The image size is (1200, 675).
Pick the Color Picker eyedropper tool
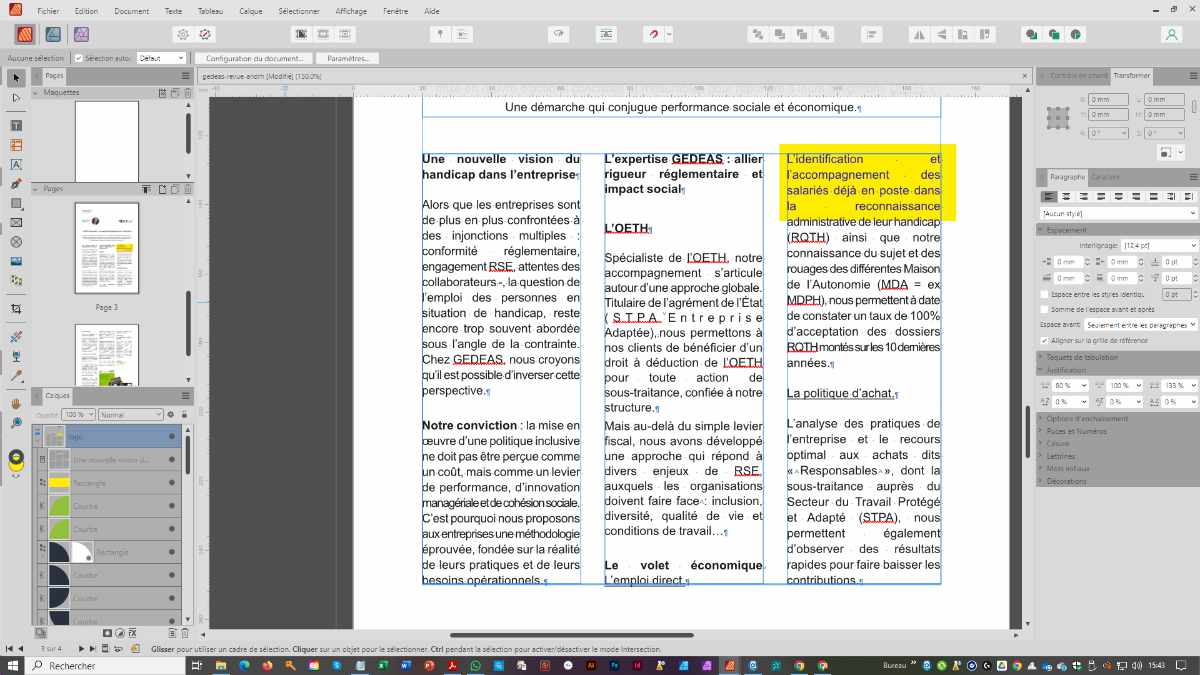tap(16, 376)
